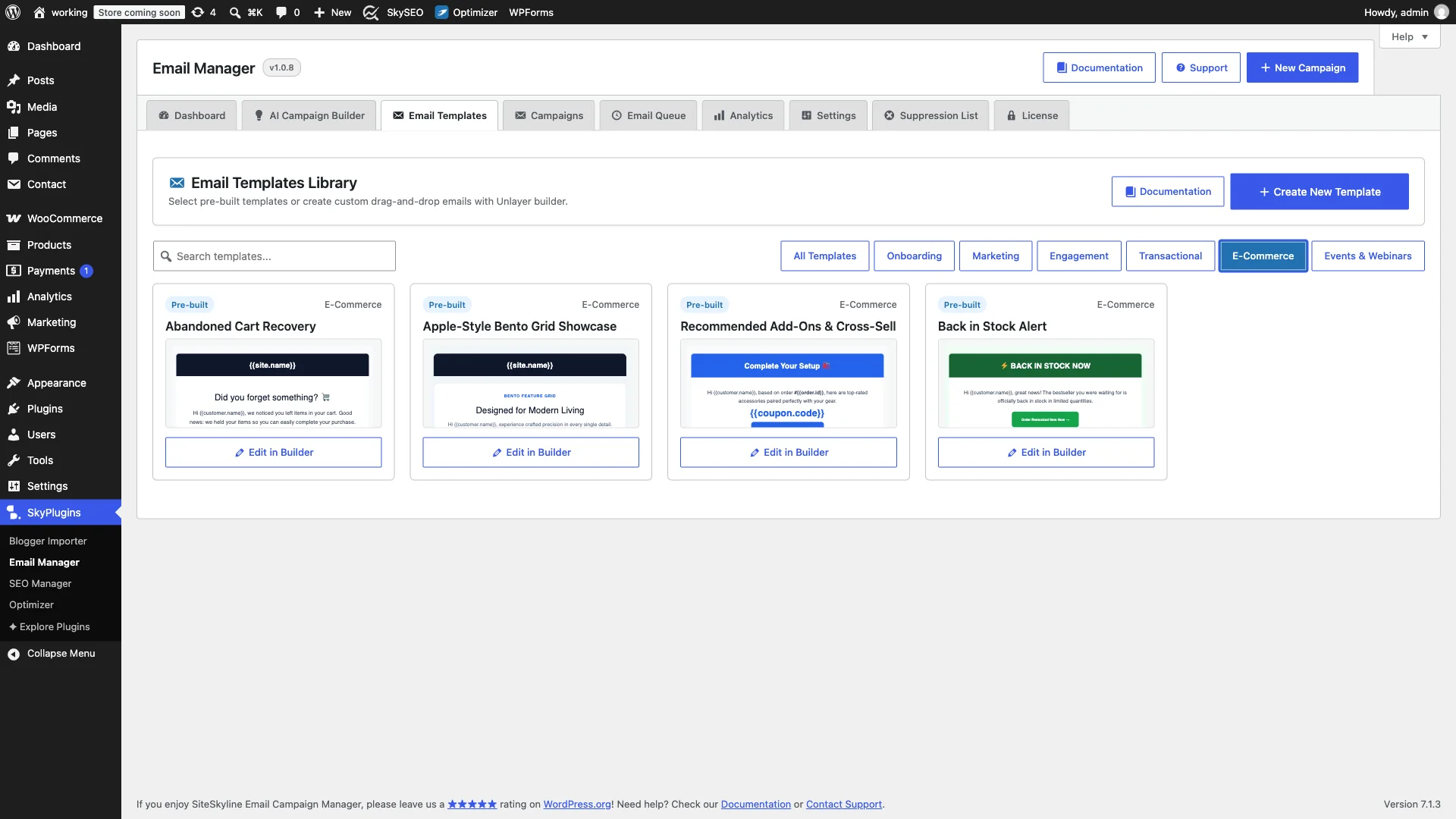Click the admin avatar icon
This screenshot has height=819, width=1456.
click(x=1442, y=12)
